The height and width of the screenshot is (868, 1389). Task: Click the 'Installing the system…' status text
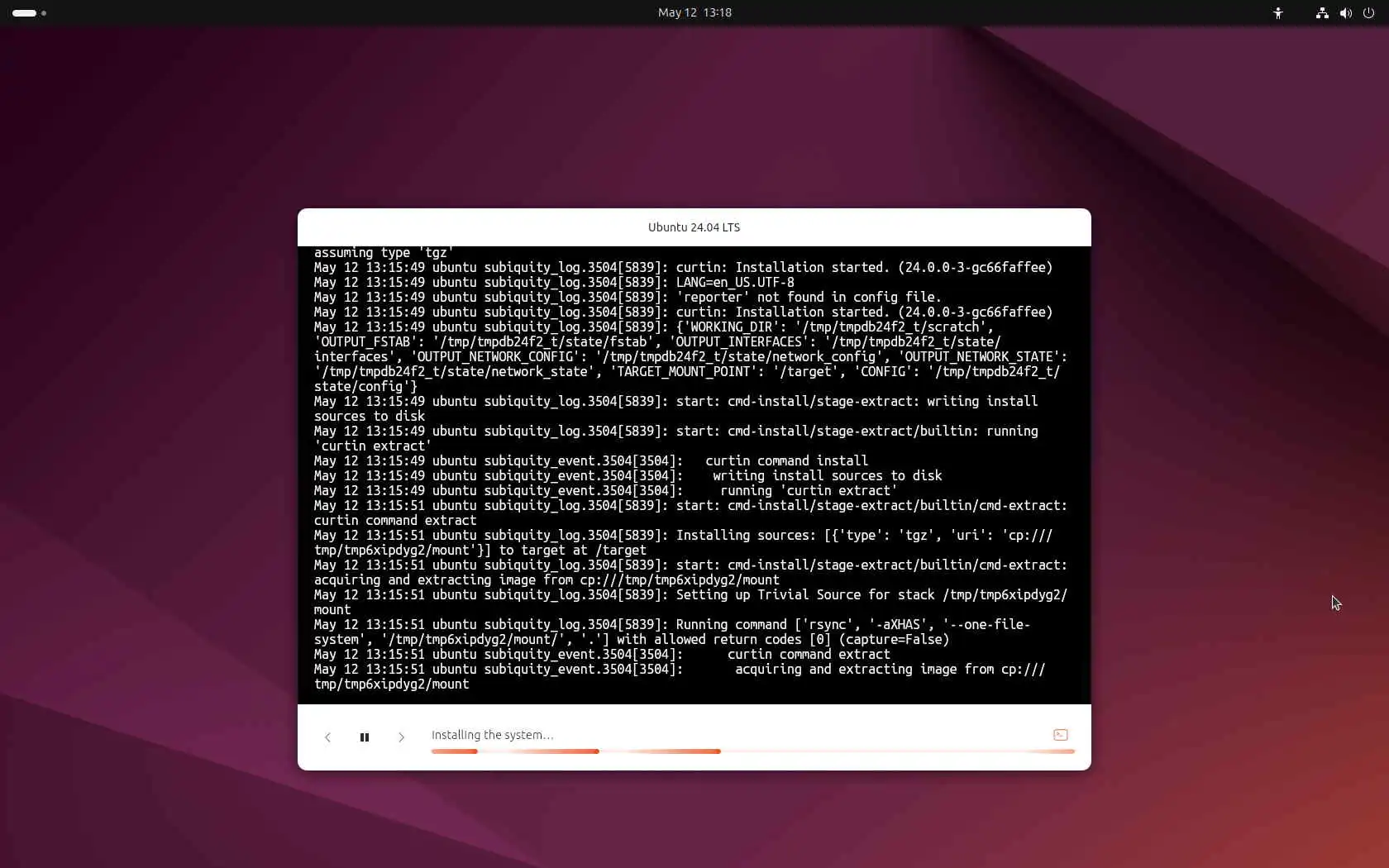point(492,735)
